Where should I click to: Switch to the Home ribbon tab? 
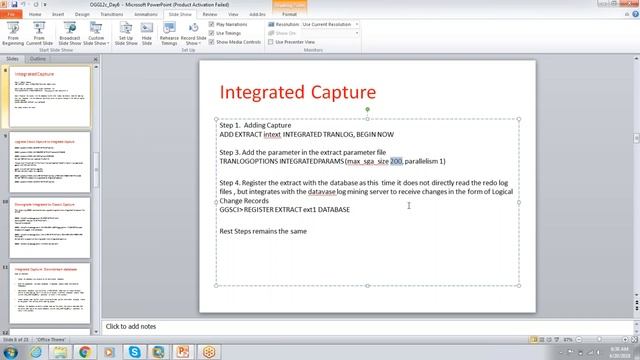[x=35, y=14]
